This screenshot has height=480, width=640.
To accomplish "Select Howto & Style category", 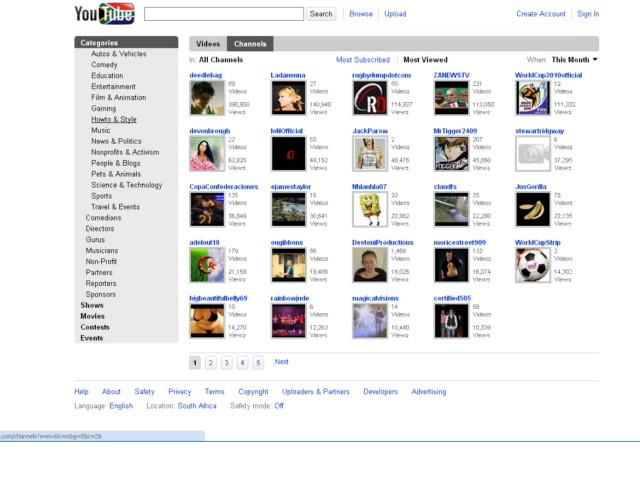I will tap(114, 120).
